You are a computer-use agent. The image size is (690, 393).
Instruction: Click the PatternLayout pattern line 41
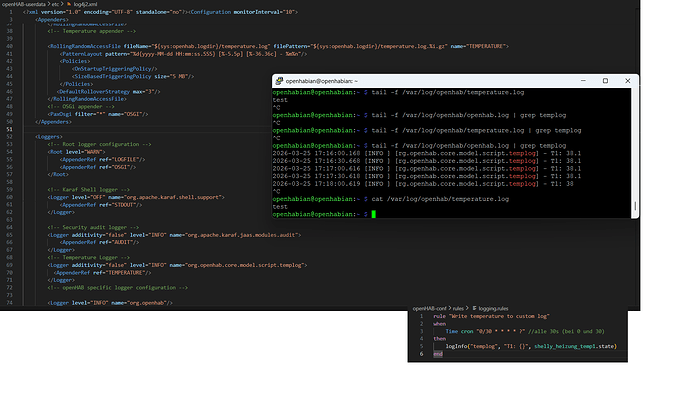point(184,54)
